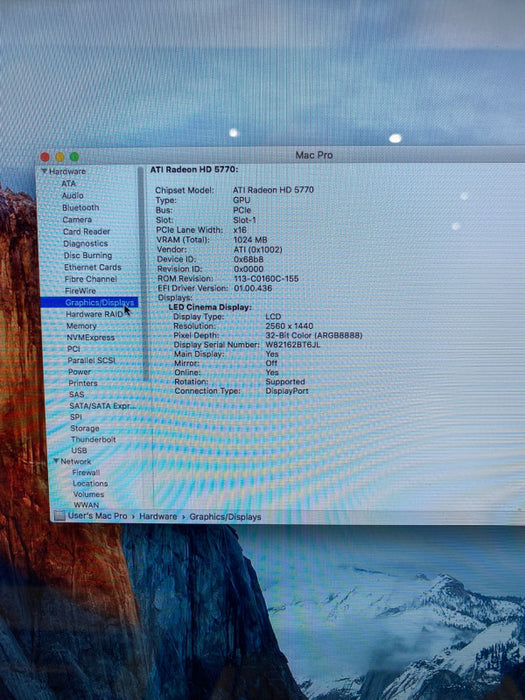Viewport: 525px width, 700px height.
Task: Collapse the Network section triangle
Action: point(56,461)
